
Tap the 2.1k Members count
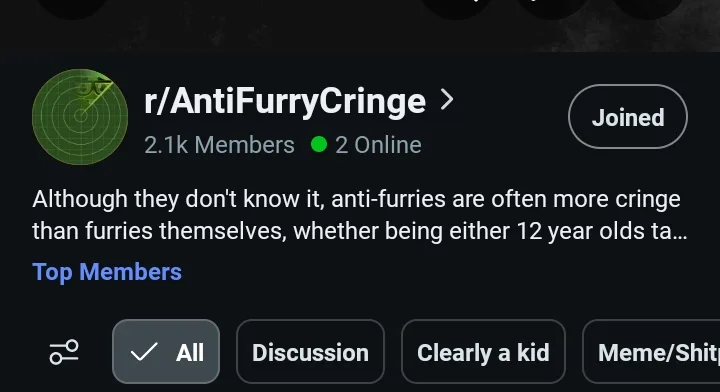(219, 145)
